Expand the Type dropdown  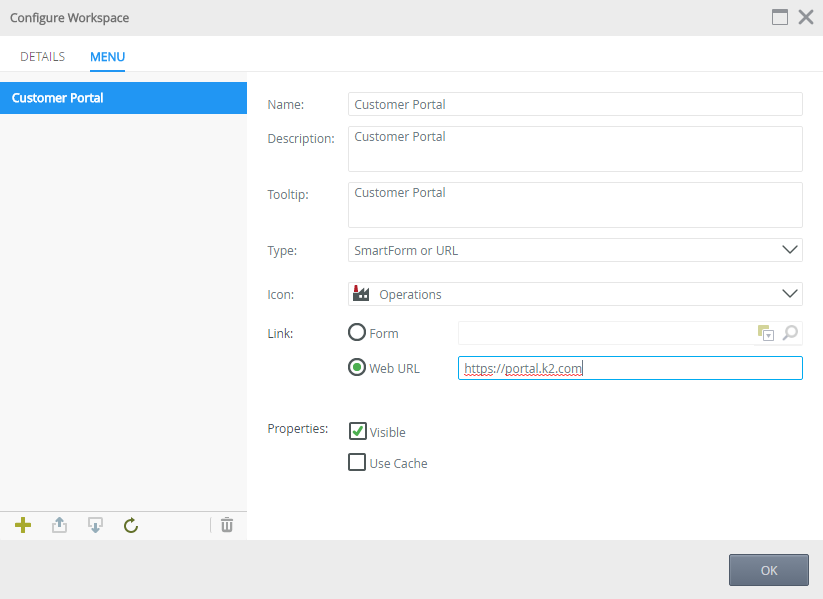[x=789, y=250]
